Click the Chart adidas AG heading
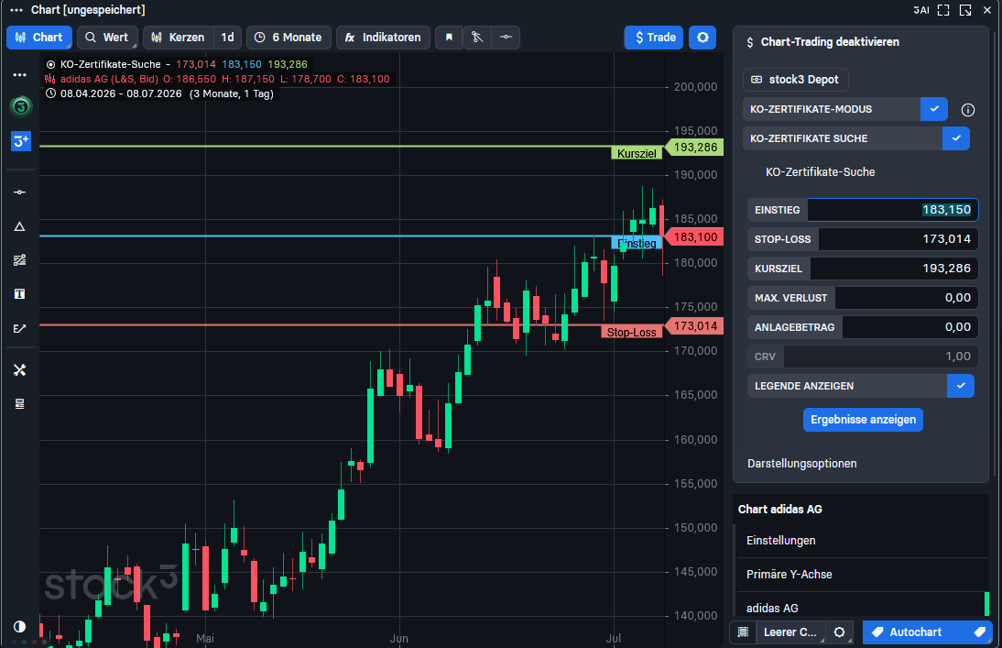The height and width of the screenshot is (648, 1002). (x=780, y=509)
